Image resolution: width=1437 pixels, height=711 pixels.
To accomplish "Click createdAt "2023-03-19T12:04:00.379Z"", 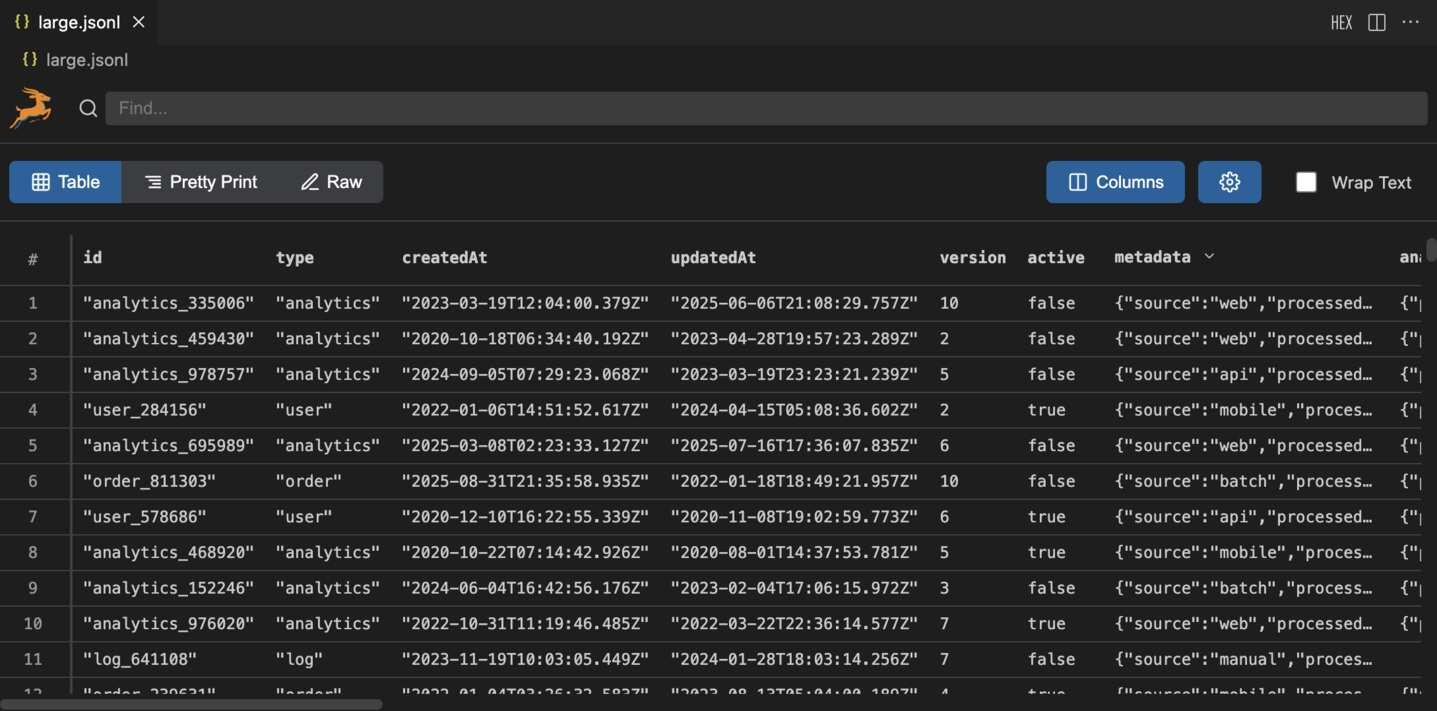I will pyautogui.click(x=525, y=303).
